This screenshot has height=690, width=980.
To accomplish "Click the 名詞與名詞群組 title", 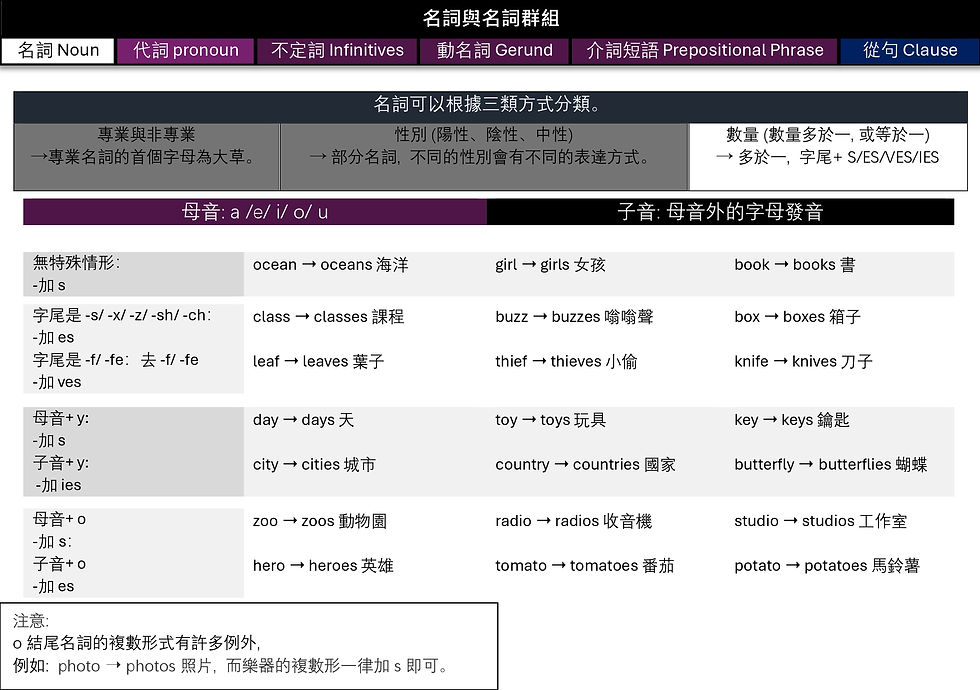I will click(x=491, y=18).
